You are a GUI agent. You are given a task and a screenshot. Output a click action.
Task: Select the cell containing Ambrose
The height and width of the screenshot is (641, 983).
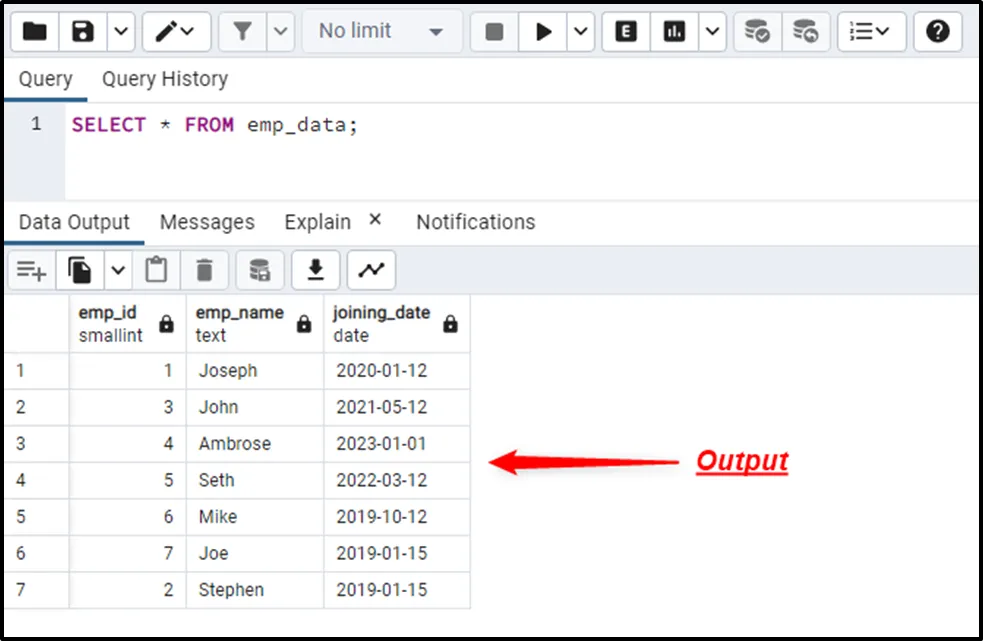(235, 443)
